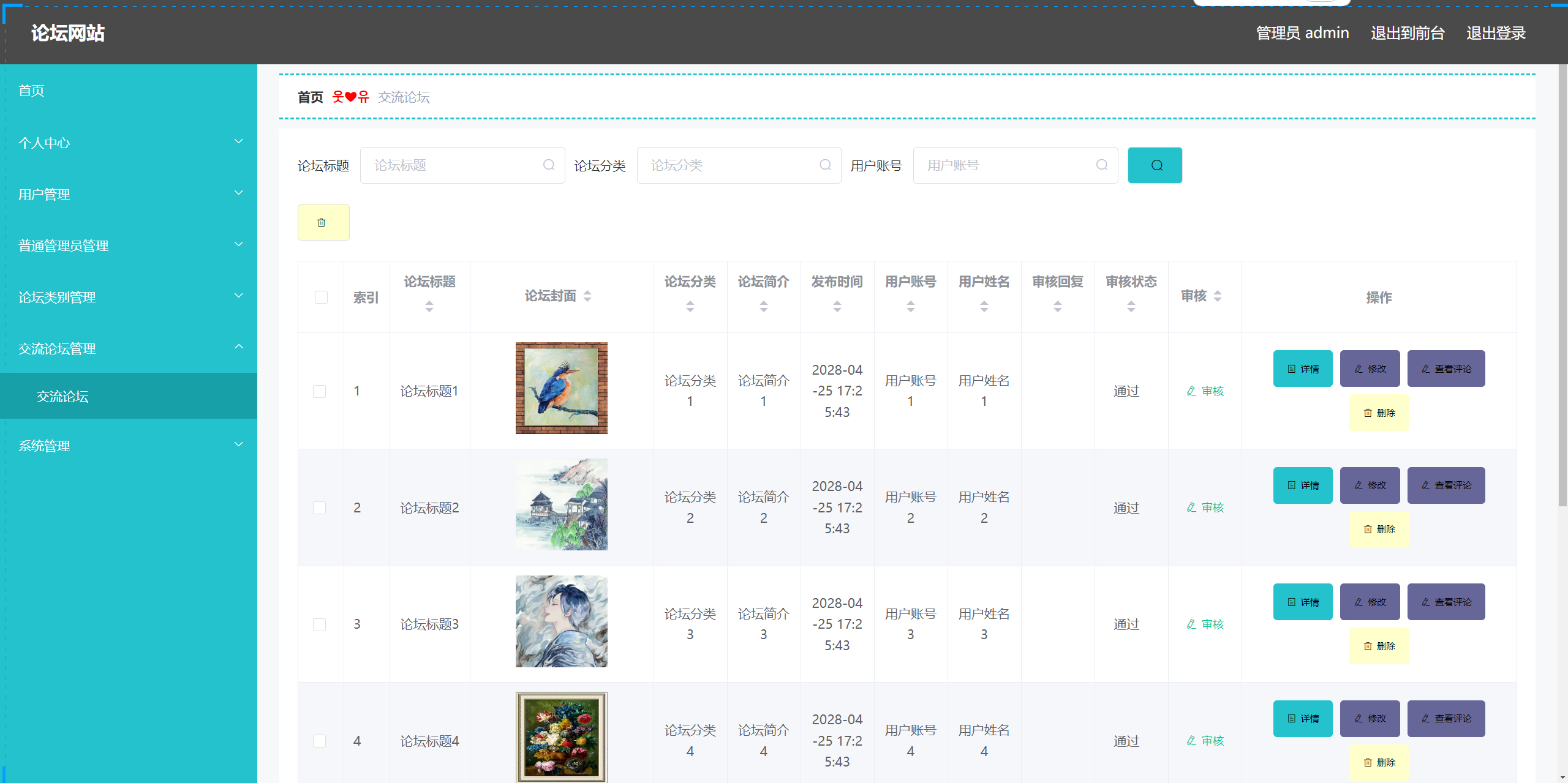The image size is (1568, 783).
Task: Click 修改 edit button in row 1
Action: 1370,369
